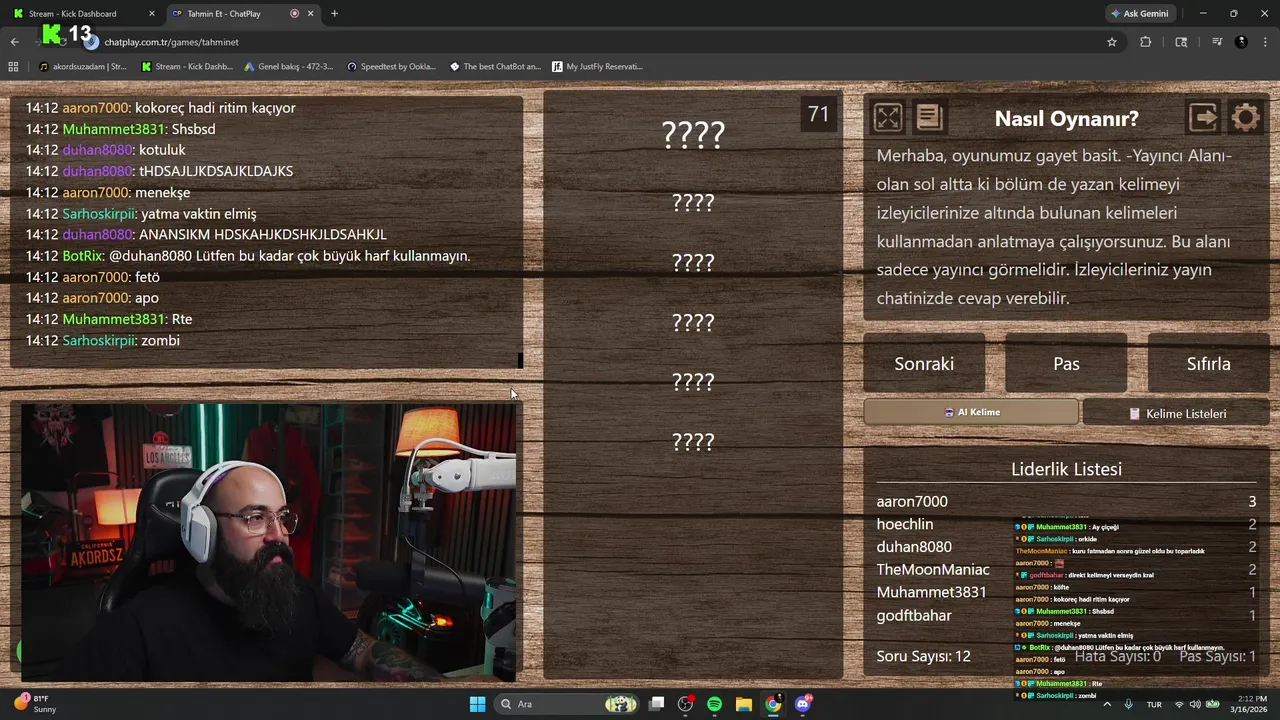Click the Liderlik Listesi heading

click(1066, 469)
